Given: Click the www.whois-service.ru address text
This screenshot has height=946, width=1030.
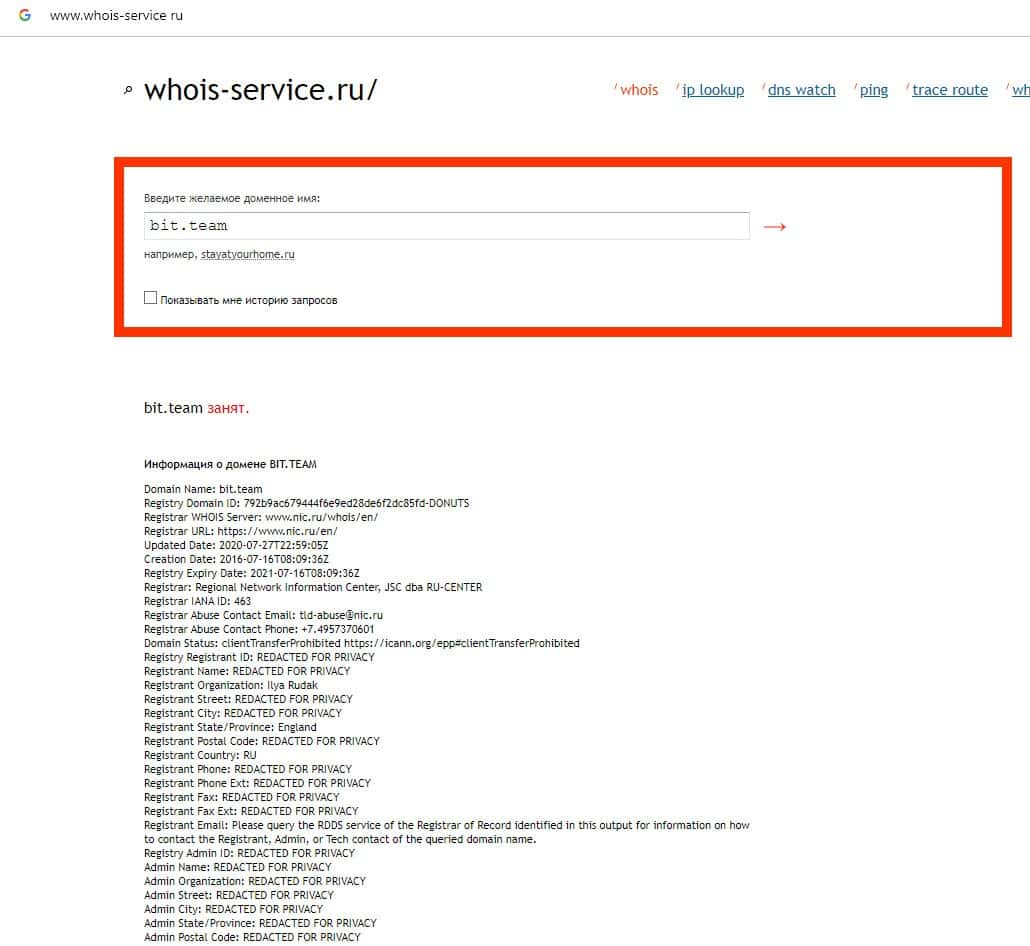Looking at the screenshot, I should point(116,15).
